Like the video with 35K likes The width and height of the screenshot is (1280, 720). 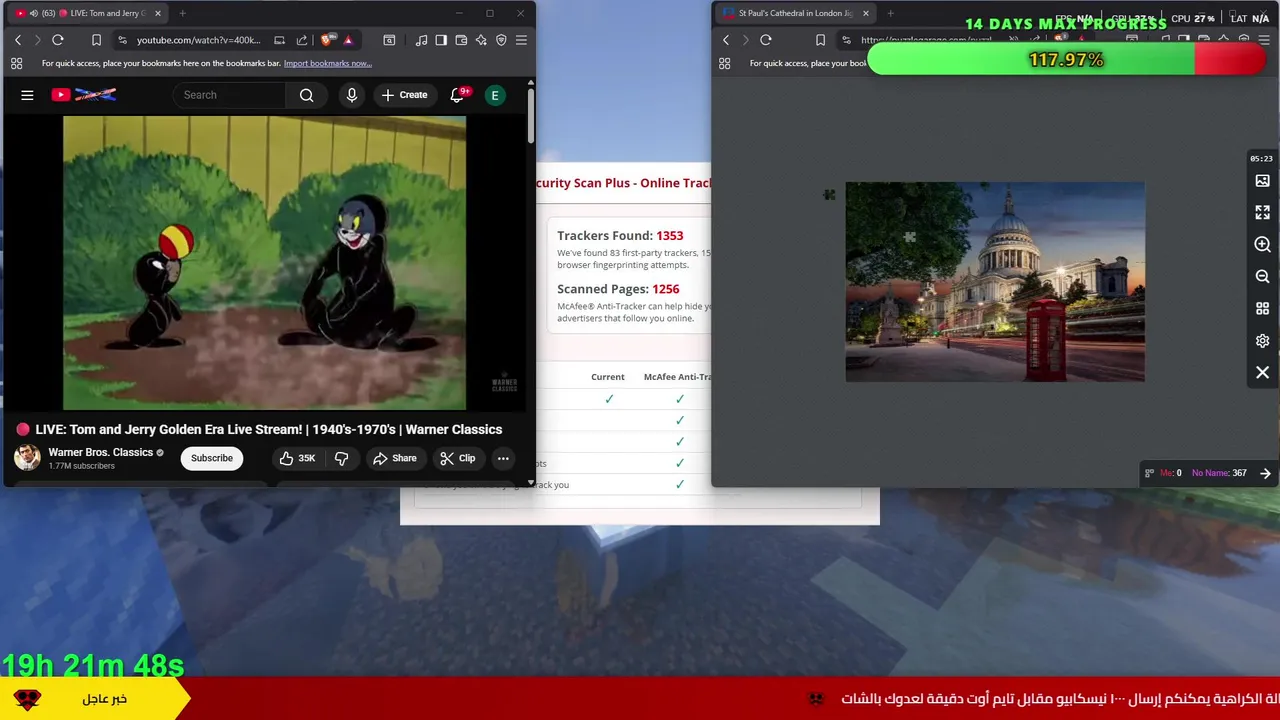tap(297, 458)
